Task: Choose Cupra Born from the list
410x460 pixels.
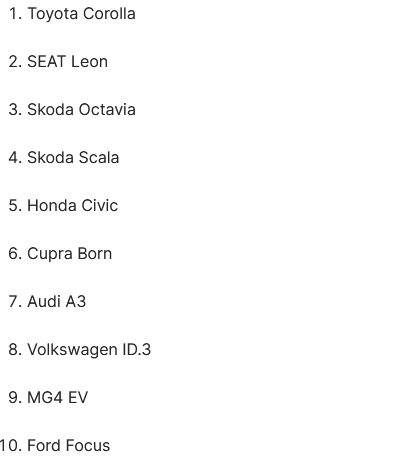Action: (69, 254)
